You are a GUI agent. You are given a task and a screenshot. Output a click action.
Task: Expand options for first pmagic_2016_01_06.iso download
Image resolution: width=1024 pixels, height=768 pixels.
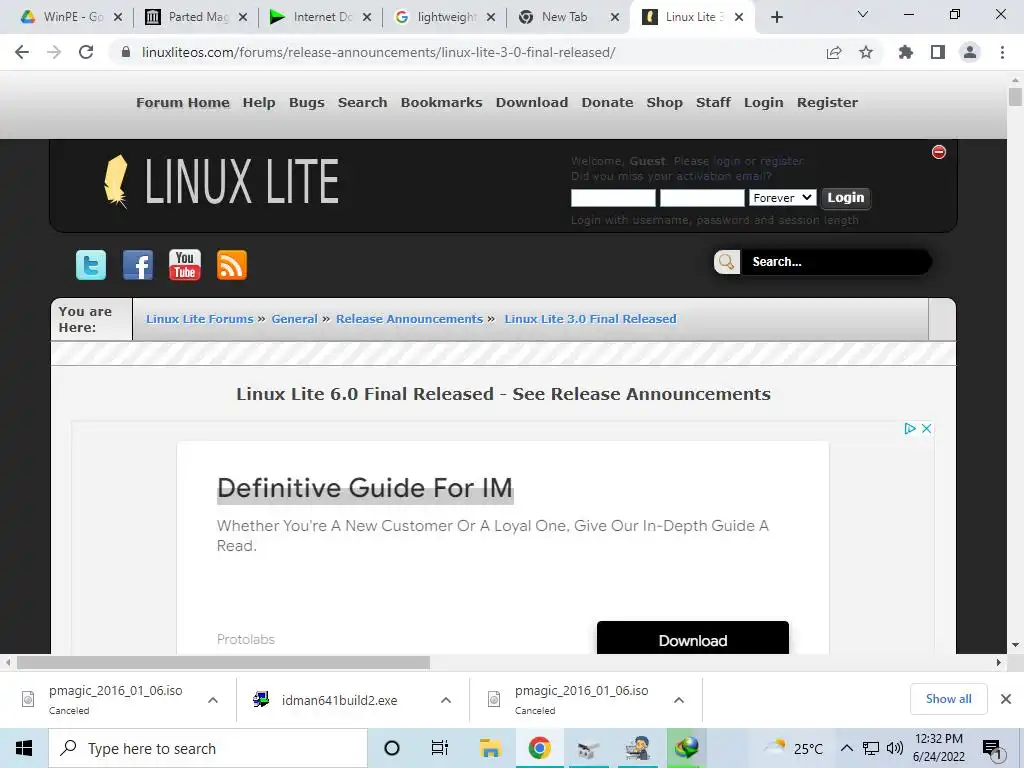click(213, 700)
